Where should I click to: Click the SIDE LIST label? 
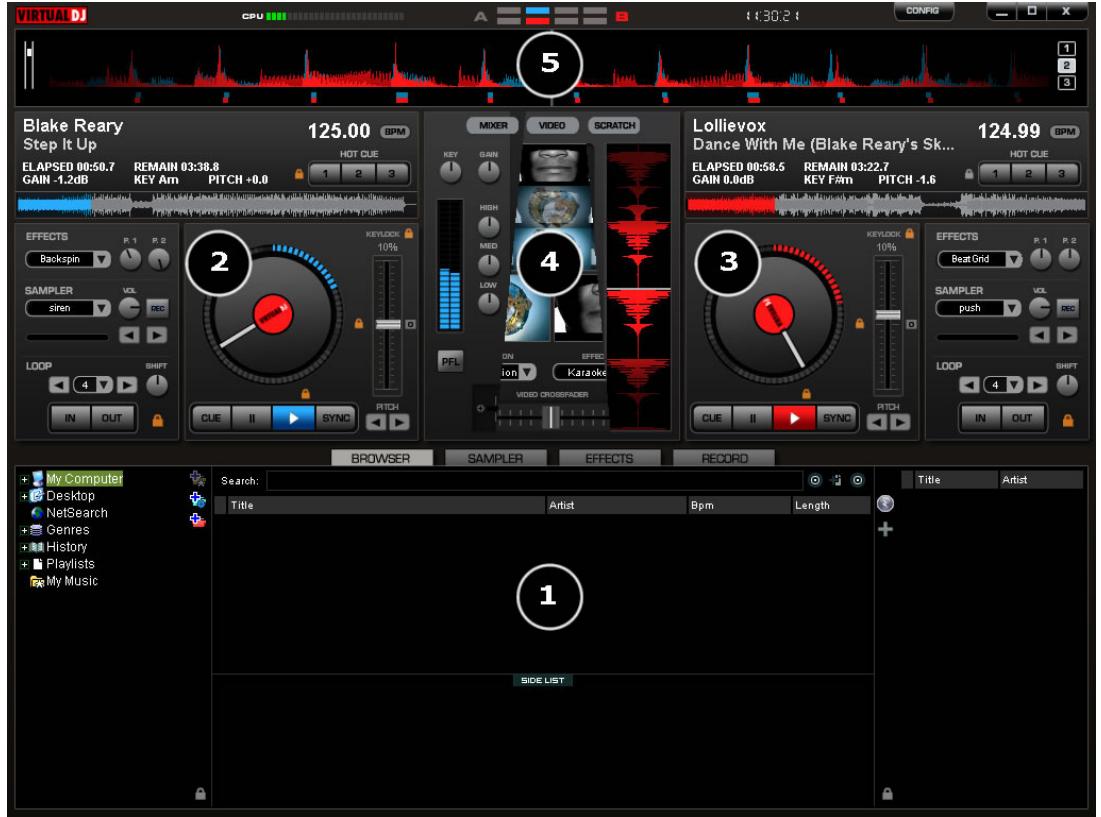(x=543, y=680)
